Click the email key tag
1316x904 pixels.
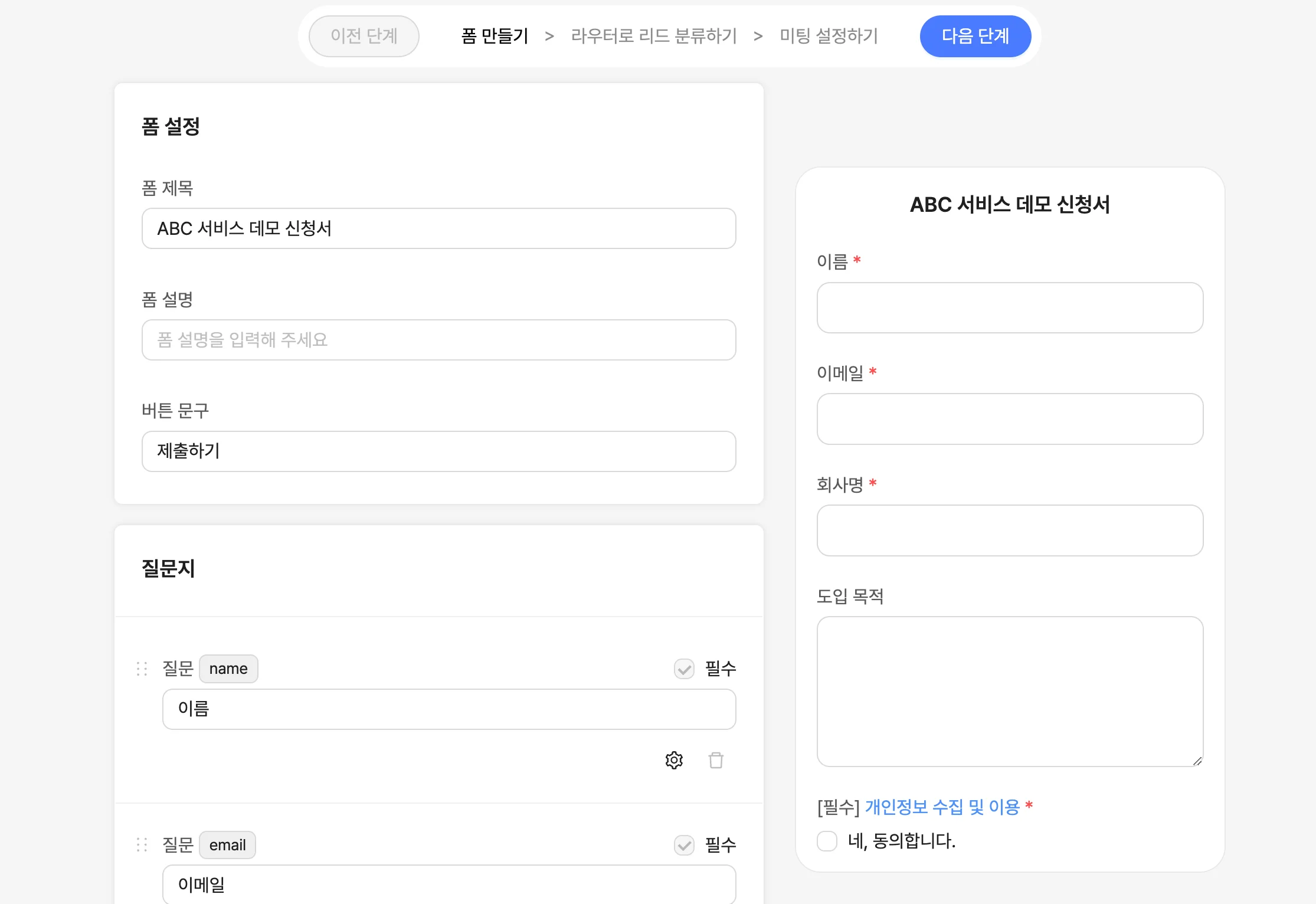tap(227, 845)
